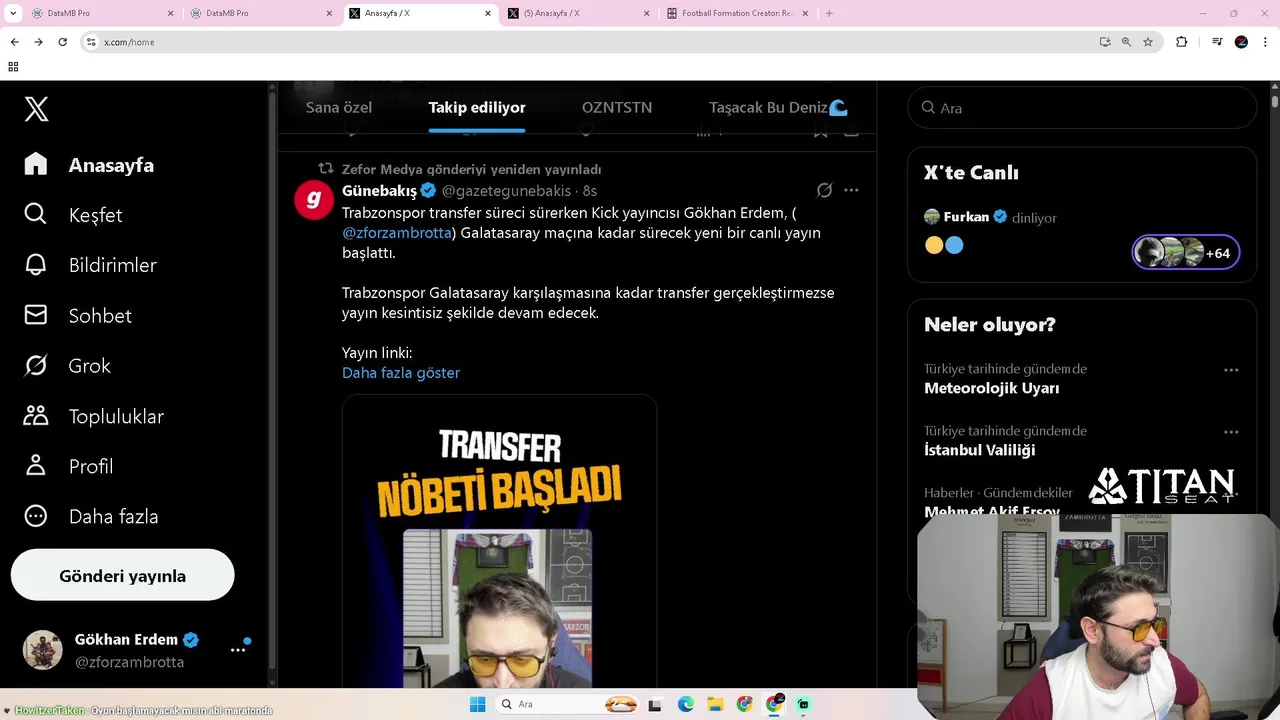Click the +64 listeners badge
This screenshot has width=1280, height=720.
(1186, 253)
